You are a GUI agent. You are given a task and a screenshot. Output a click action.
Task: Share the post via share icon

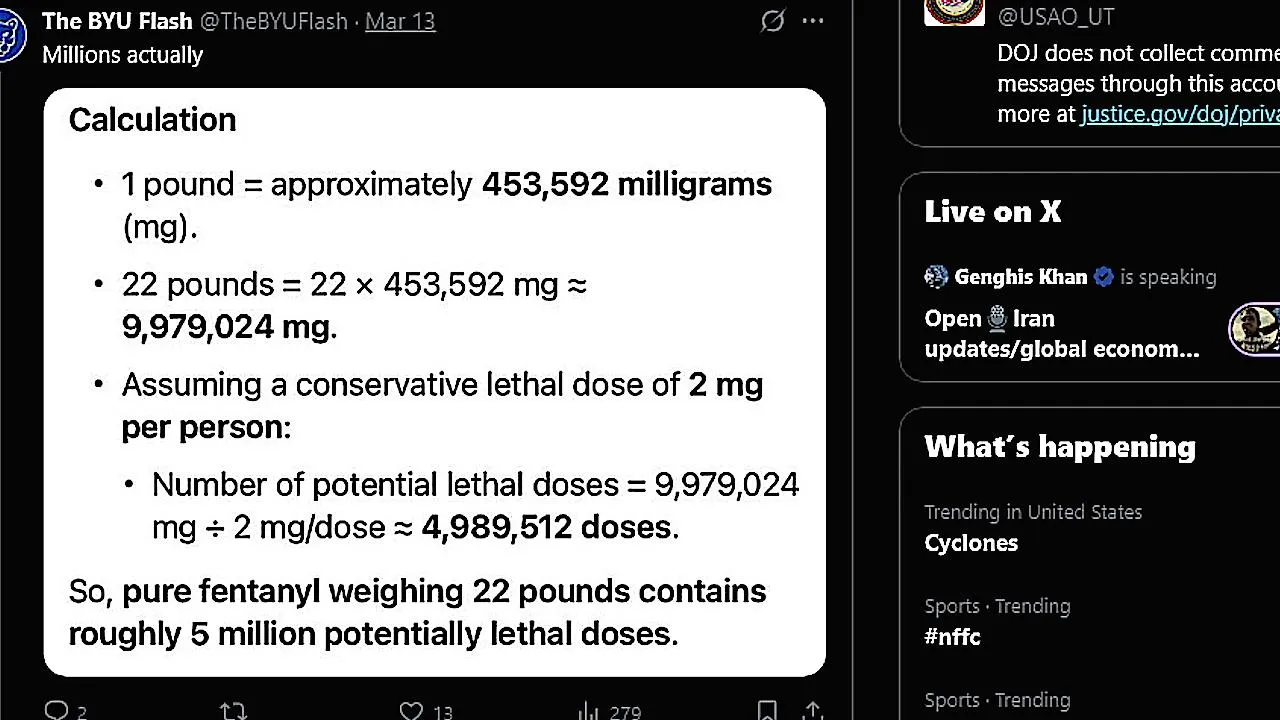click(813, 710)
